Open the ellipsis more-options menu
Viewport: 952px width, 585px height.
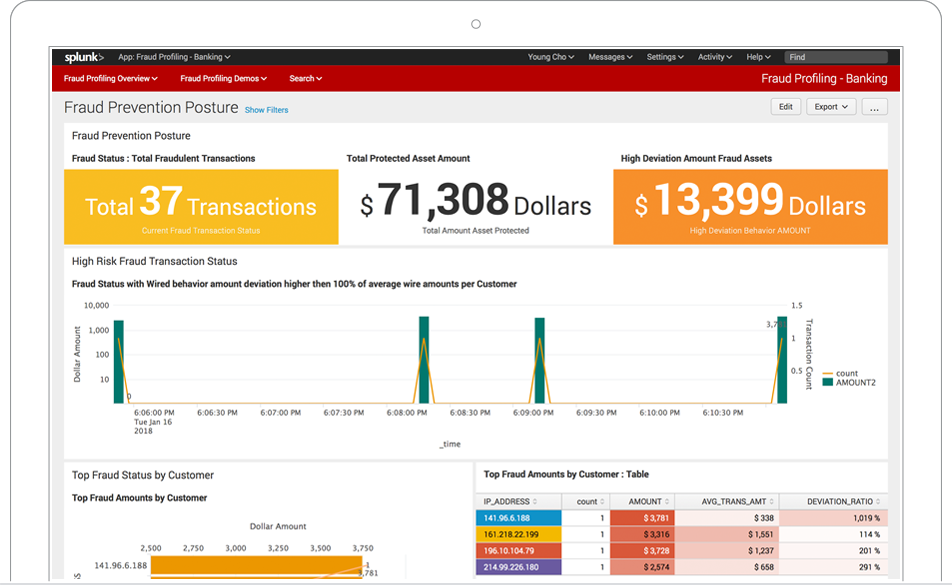point(875,107)
